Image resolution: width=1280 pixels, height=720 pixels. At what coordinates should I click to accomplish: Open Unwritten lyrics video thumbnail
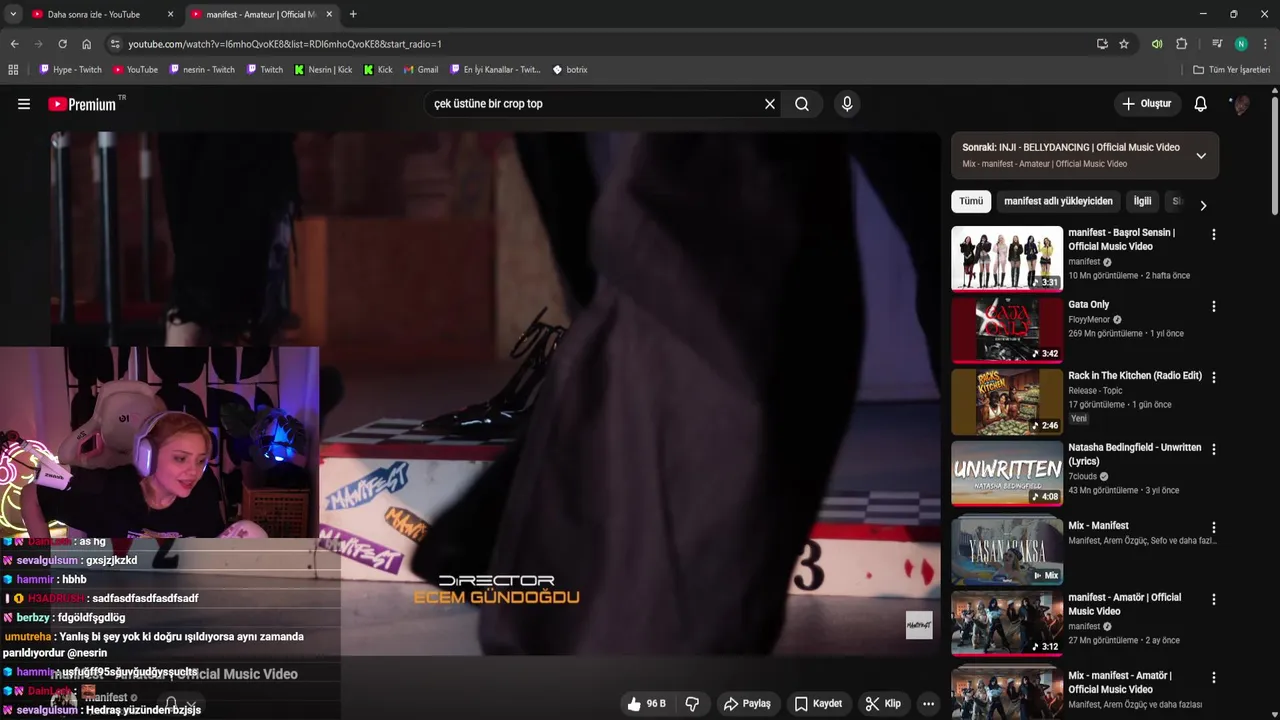(1007, 473)
